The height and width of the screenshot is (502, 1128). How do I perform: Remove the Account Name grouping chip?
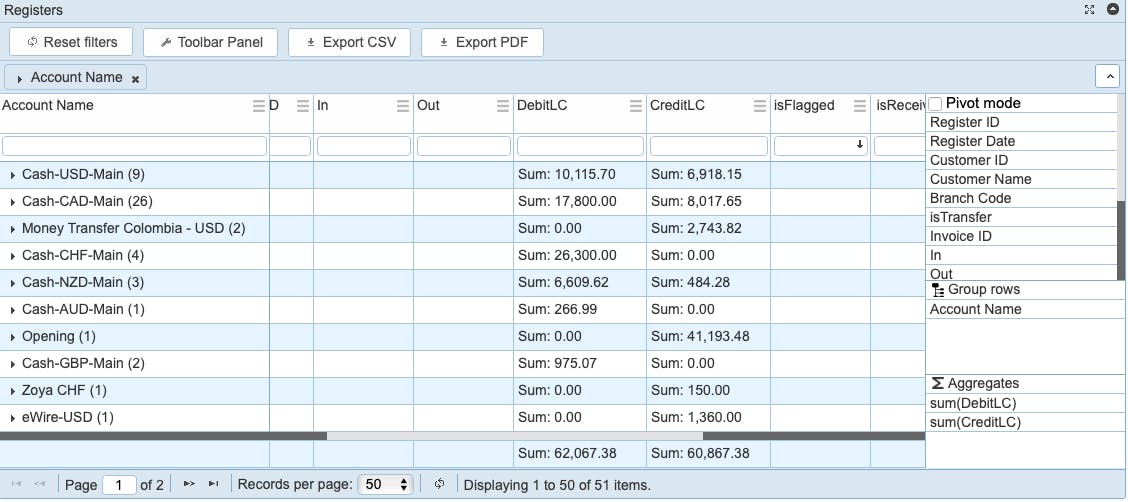coord(136,79)
